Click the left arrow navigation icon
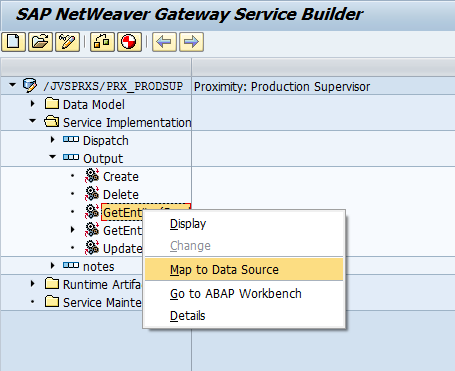Screen dimensions: 455x371 click(x=164, y=42)
